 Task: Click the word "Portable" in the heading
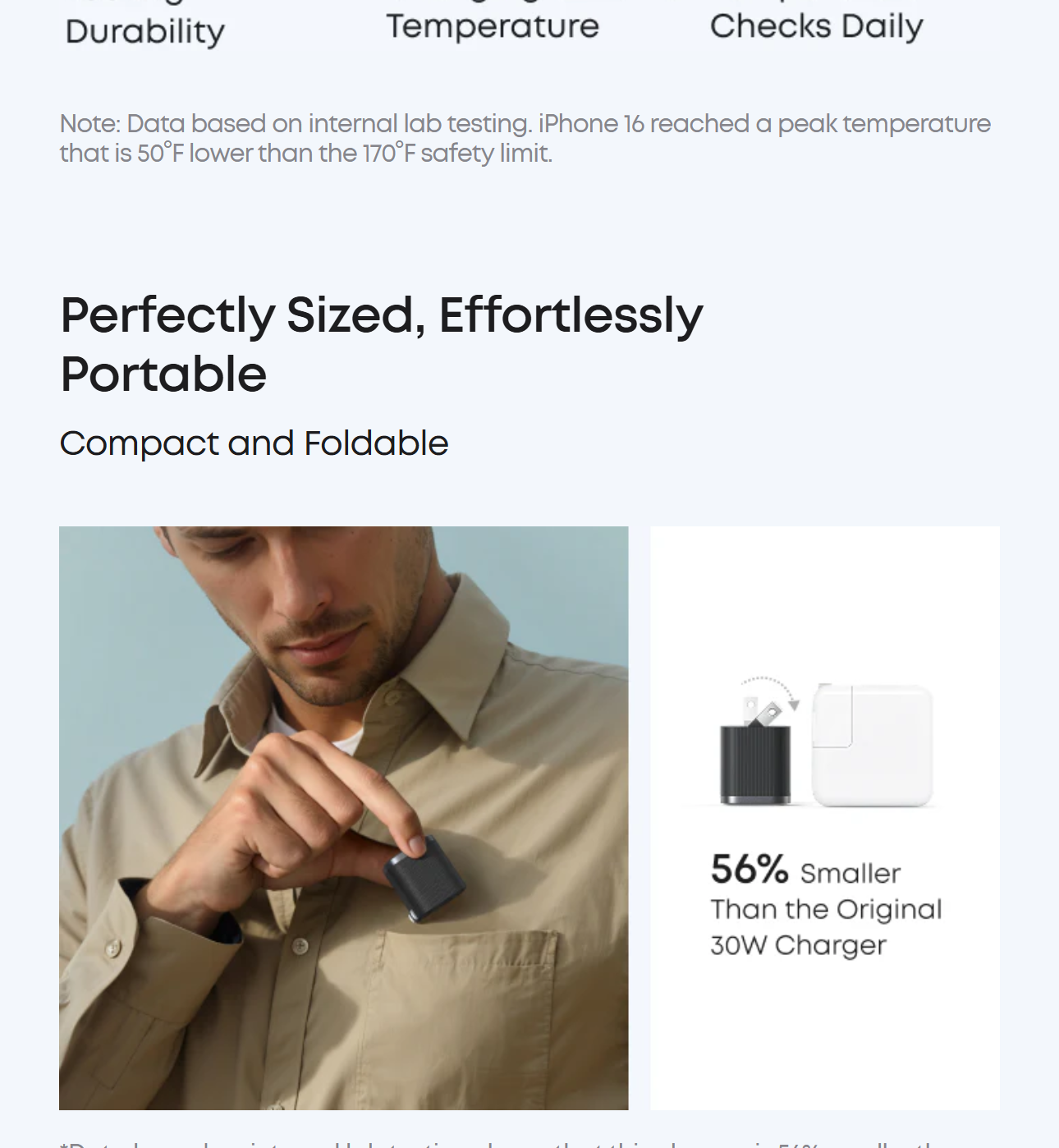(163, 374)
